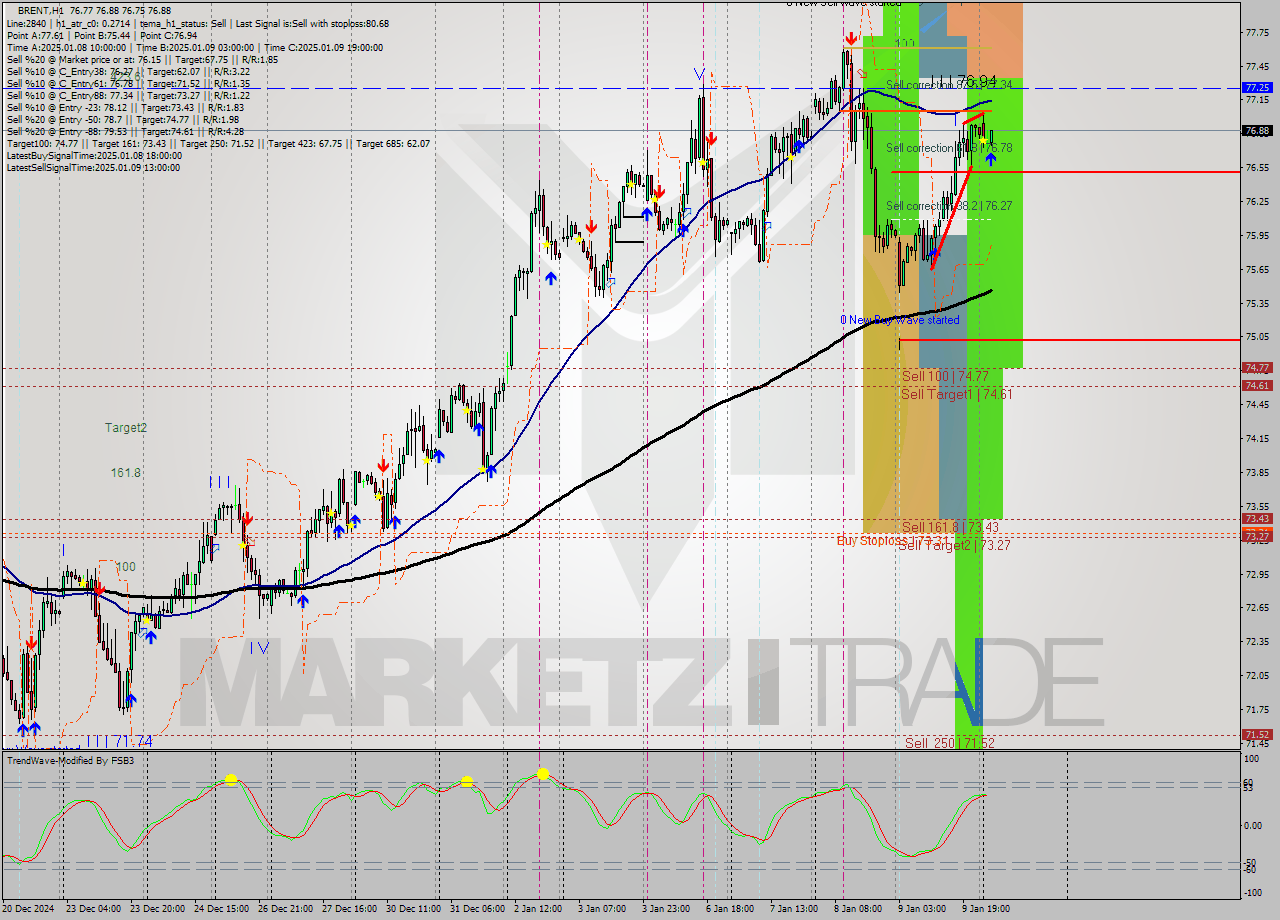Click the 75.05 price scale value
This screenshot has width=1280, height=920.
[1256, 337]
